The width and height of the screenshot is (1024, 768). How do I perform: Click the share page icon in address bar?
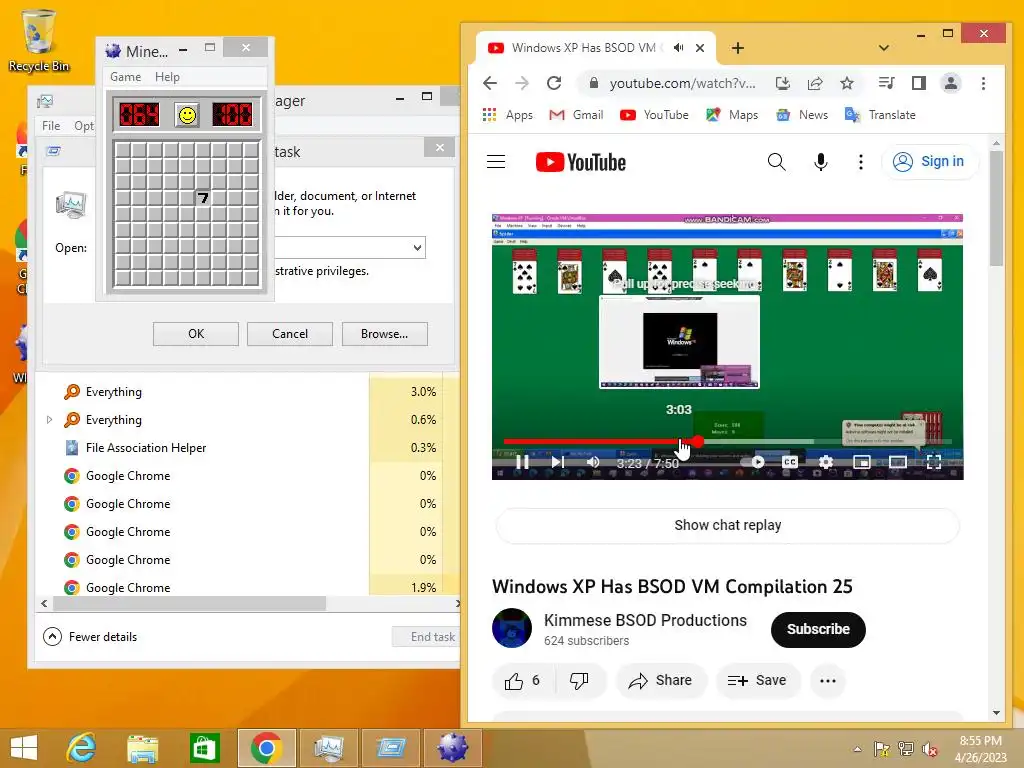[814, 83]
